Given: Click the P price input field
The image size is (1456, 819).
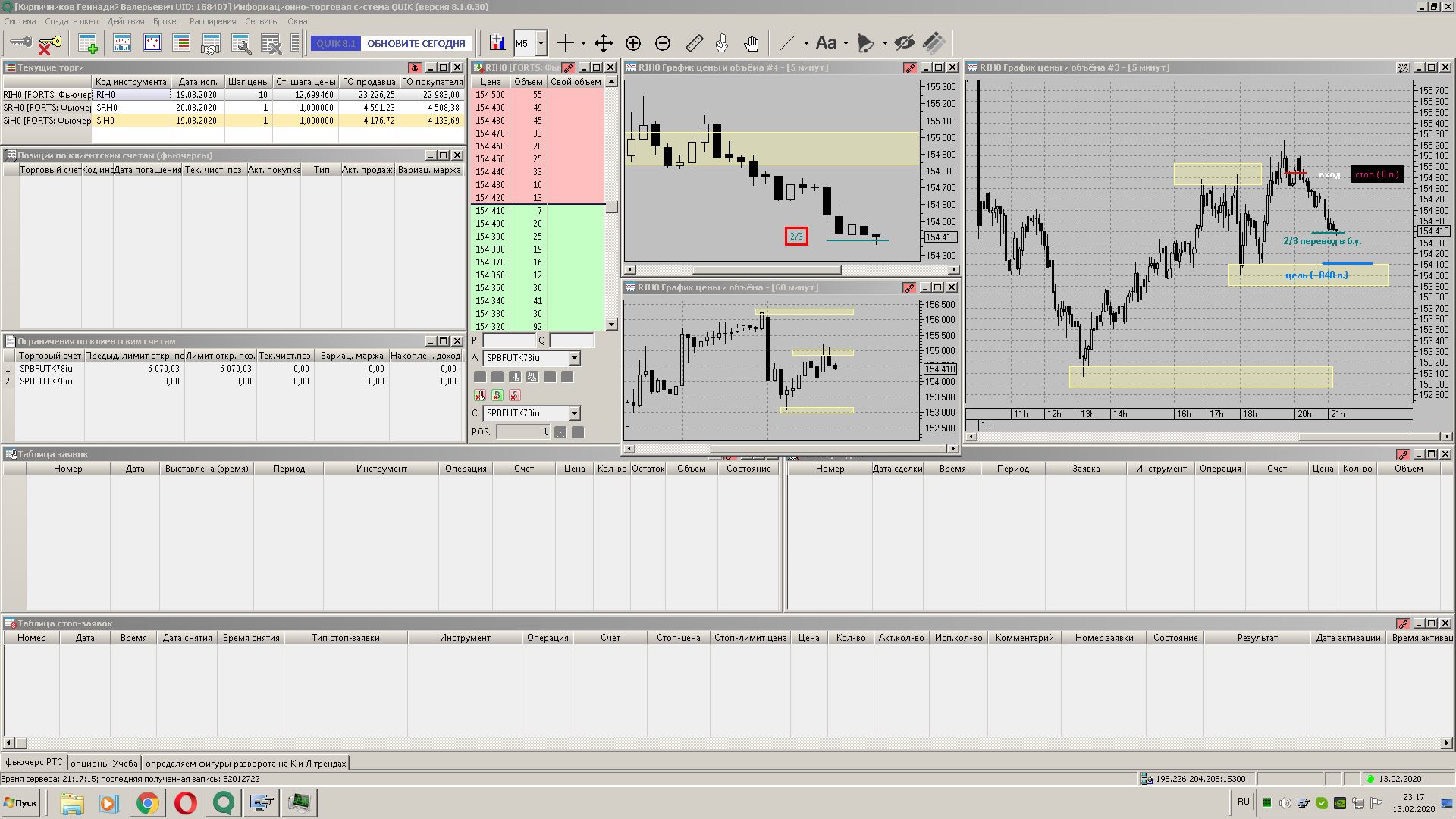Looking at the screenshot, I should [x=509, y=340].
